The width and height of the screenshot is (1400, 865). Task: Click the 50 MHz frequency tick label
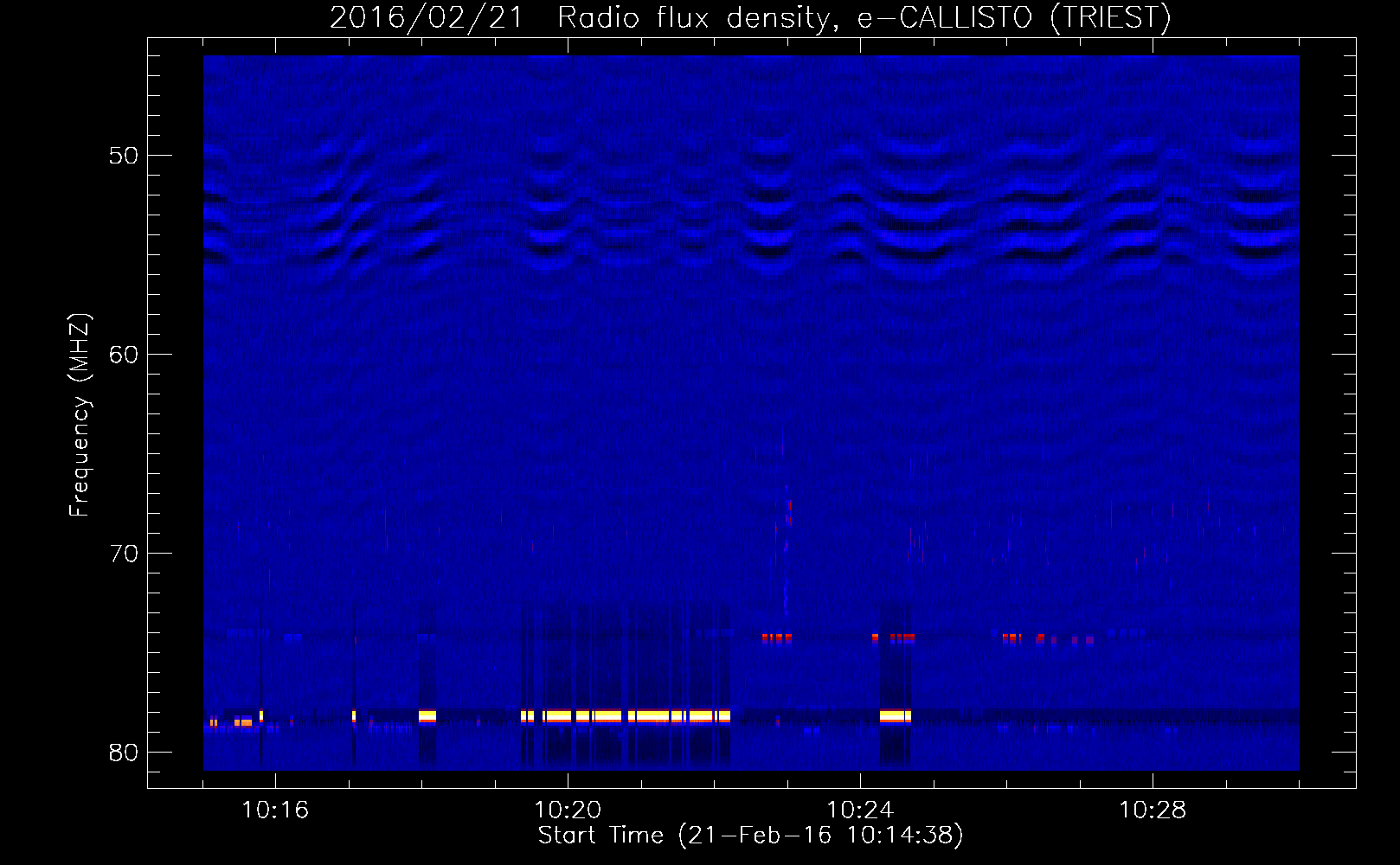coord(124,156)
